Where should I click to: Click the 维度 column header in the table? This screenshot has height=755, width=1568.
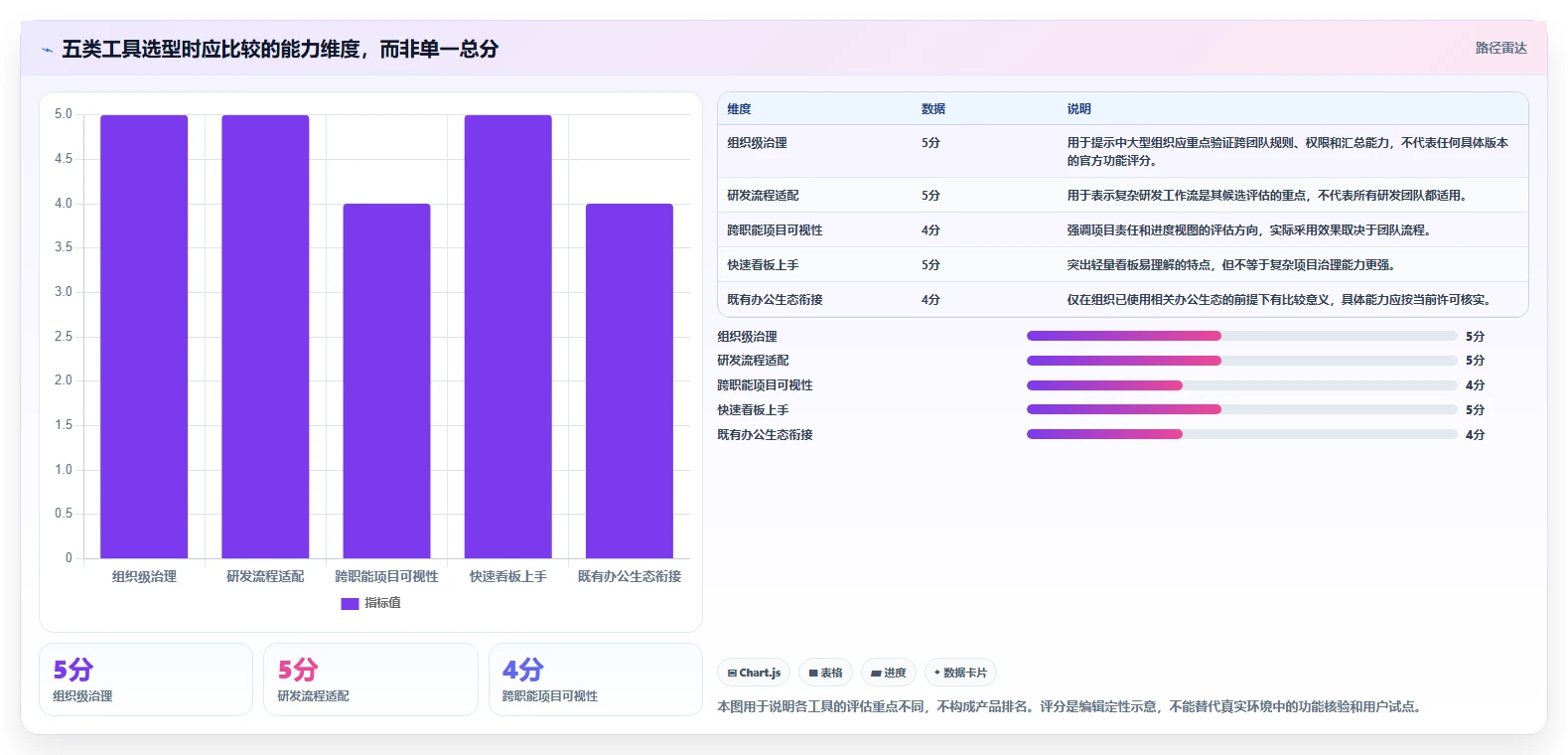point(739,109)
